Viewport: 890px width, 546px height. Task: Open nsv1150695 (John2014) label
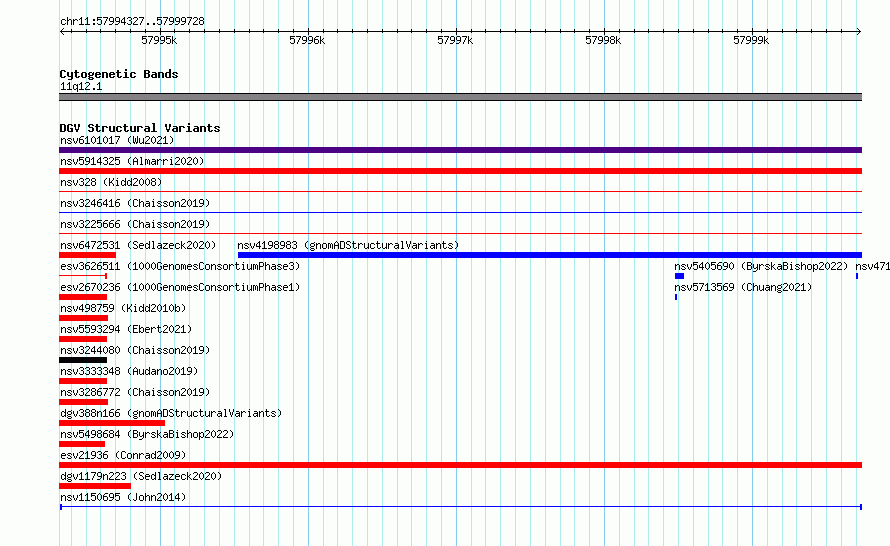click(123, 497)
